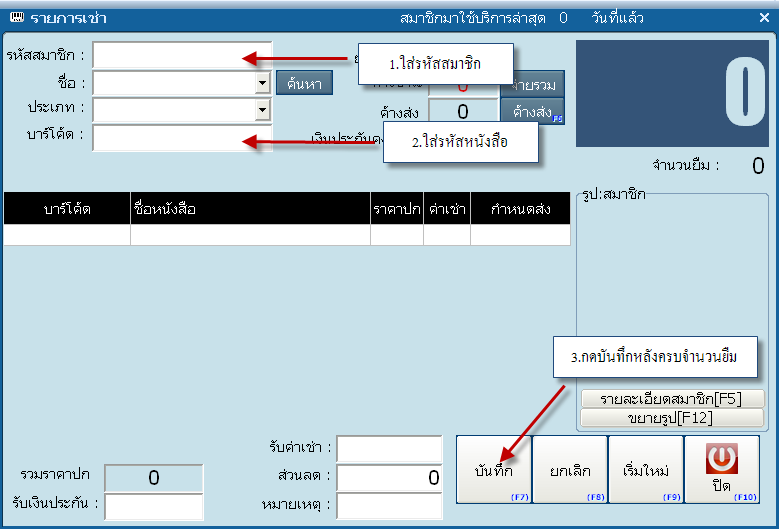The width and height of the screenshot is (779, 529).
Task: Close the รายการเช่า window with X
Action: point(764,17)
